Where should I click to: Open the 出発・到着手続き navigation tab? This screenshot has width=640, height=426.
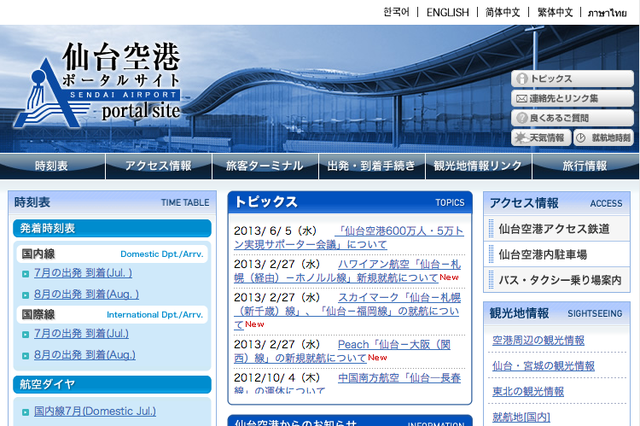pos(372,166)
